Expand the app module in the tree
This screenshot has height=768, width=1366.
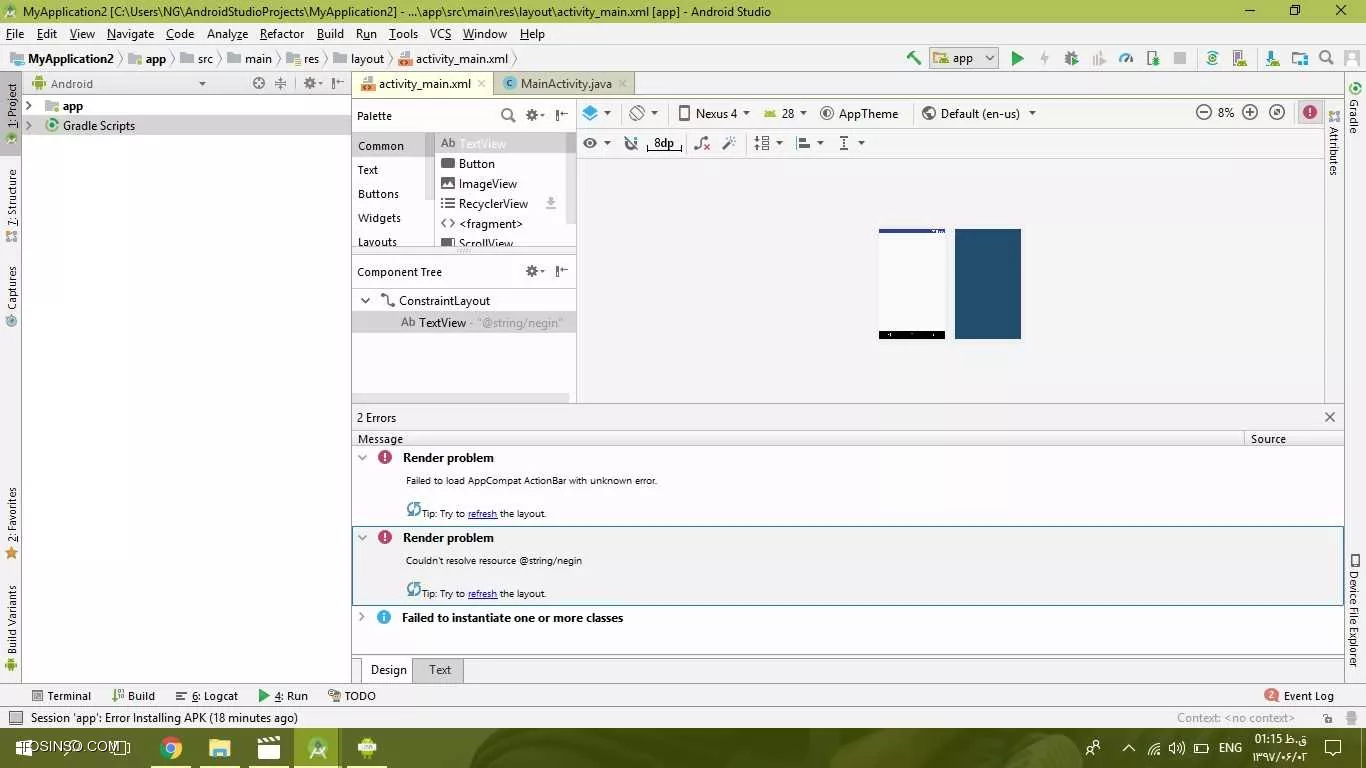click(29, 106)
